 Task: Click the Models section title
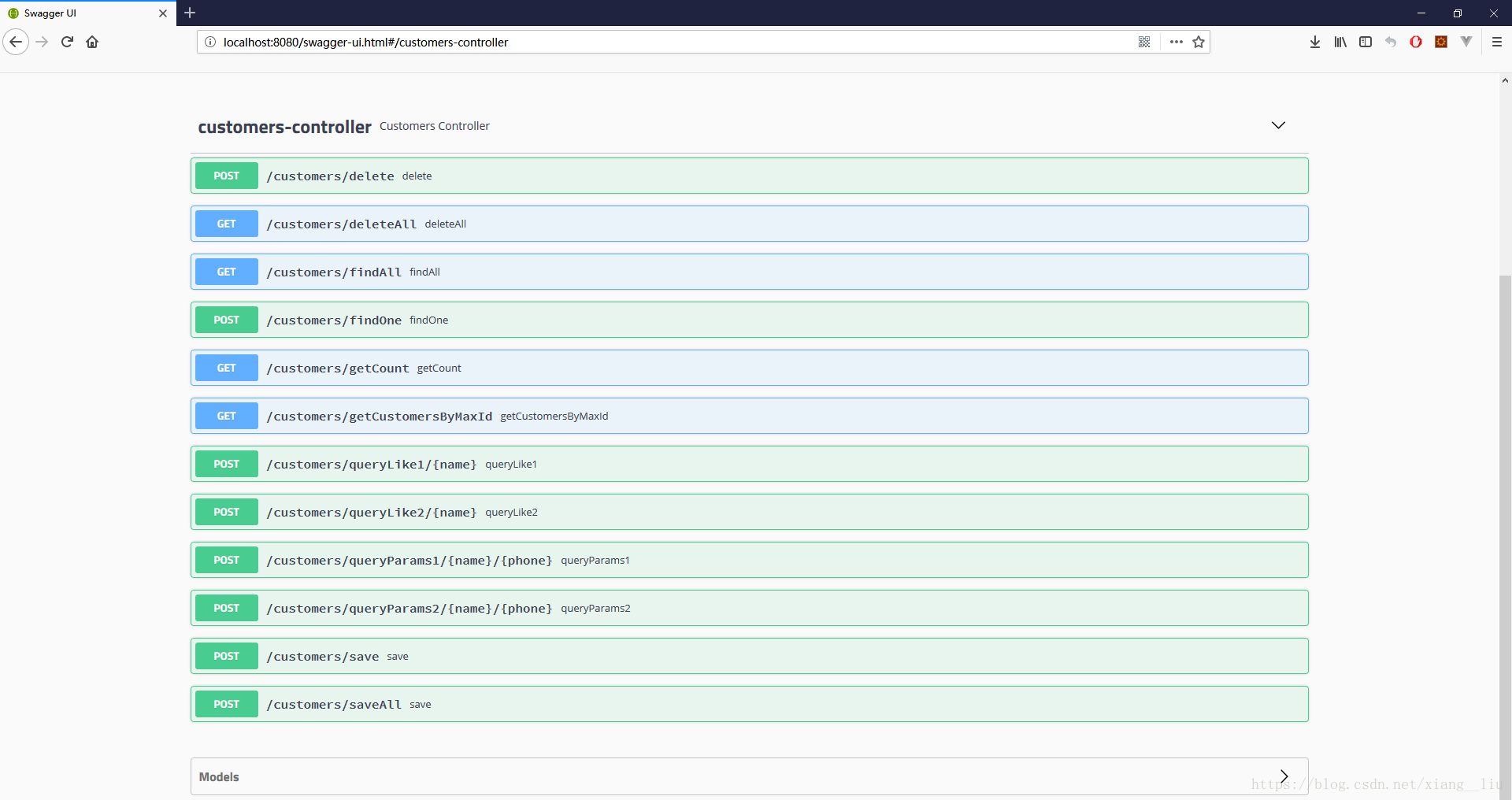point(219,777)
